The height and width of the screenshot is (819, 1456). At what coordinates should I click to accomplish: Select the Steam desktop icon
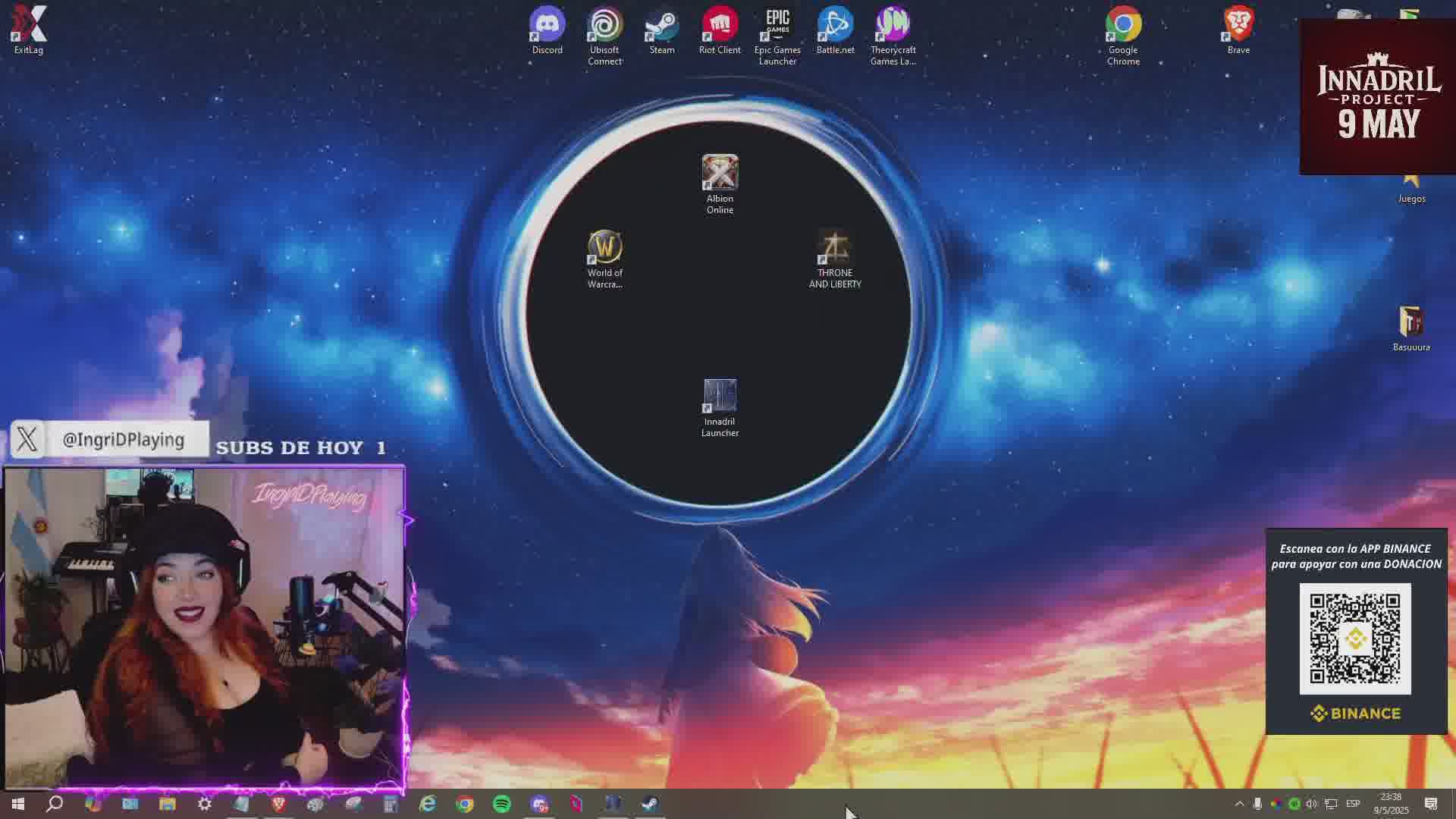point(662,30)
